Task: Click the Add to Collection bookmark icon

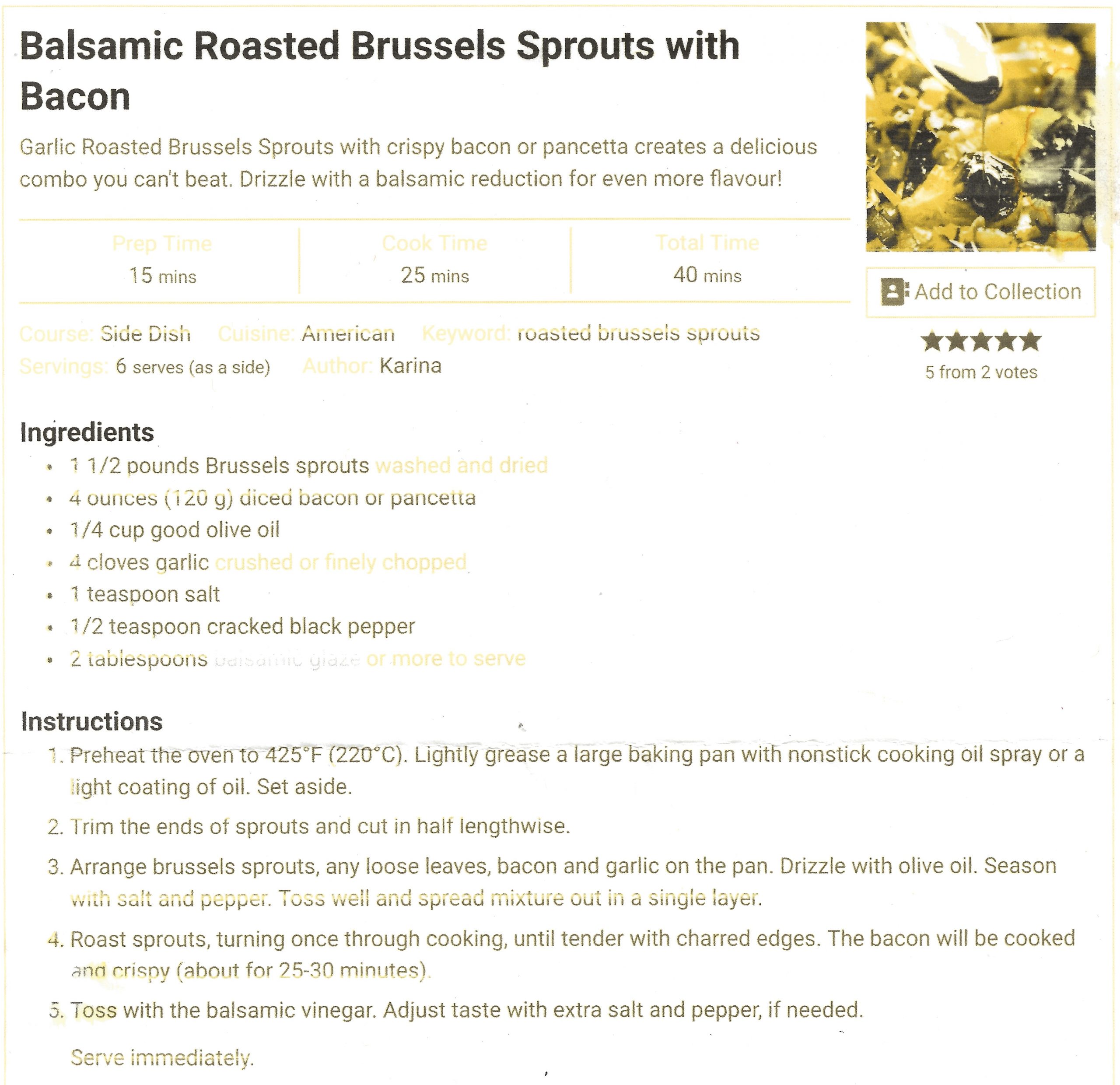Action: tap(894, 291)
